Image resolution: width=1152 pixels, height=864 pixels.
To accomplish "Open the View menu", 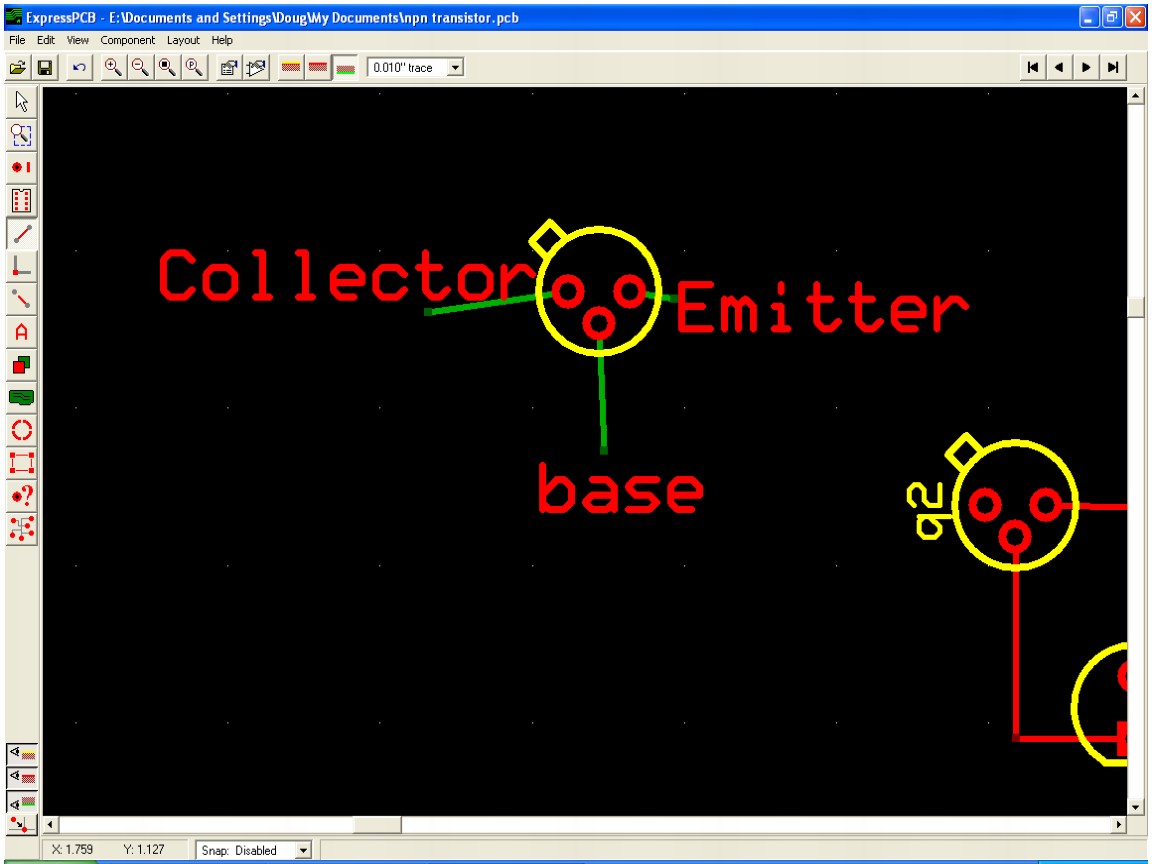I will click(x=77, y=40).
